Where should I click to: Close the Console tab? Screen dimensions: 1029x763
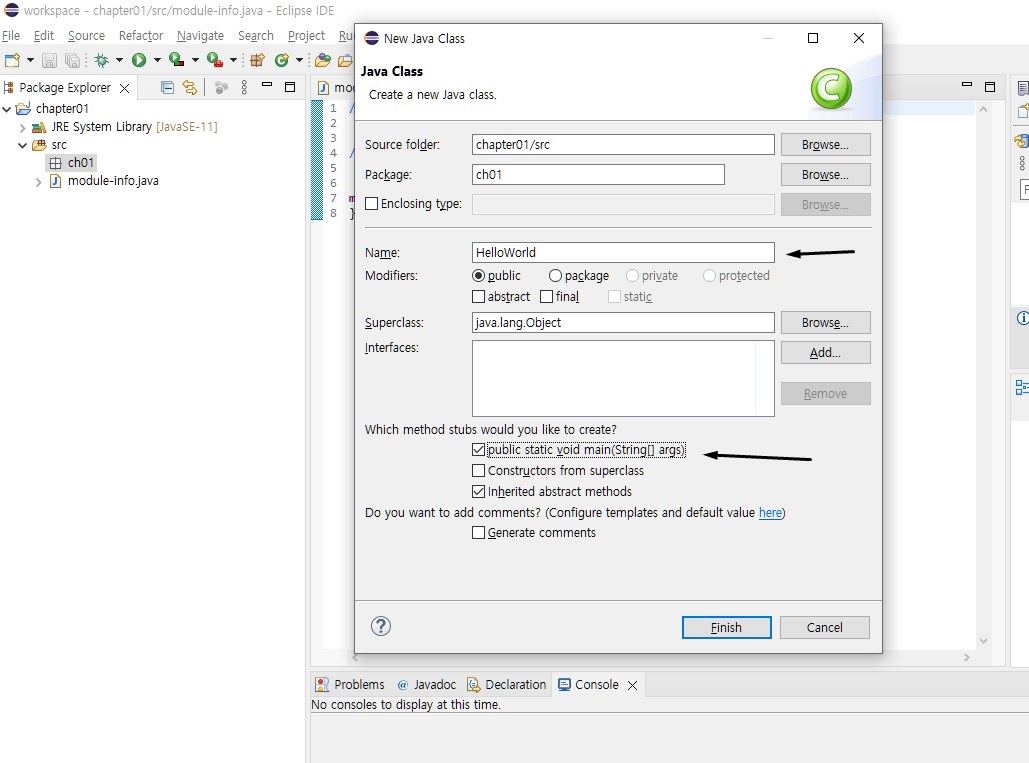coord(632,685)
